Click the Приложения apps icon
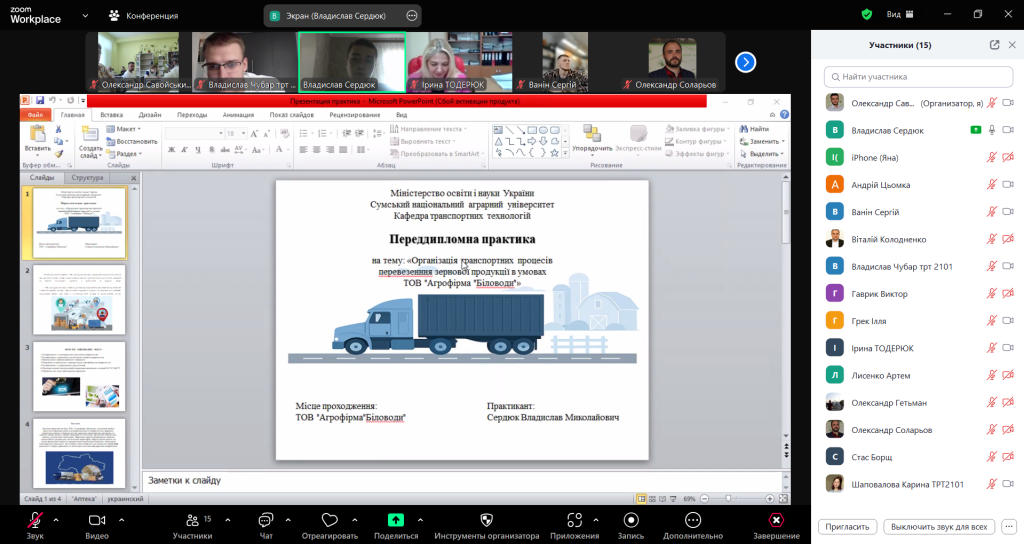This screenshot has height=544, width=1024. [x=575, y=520]
